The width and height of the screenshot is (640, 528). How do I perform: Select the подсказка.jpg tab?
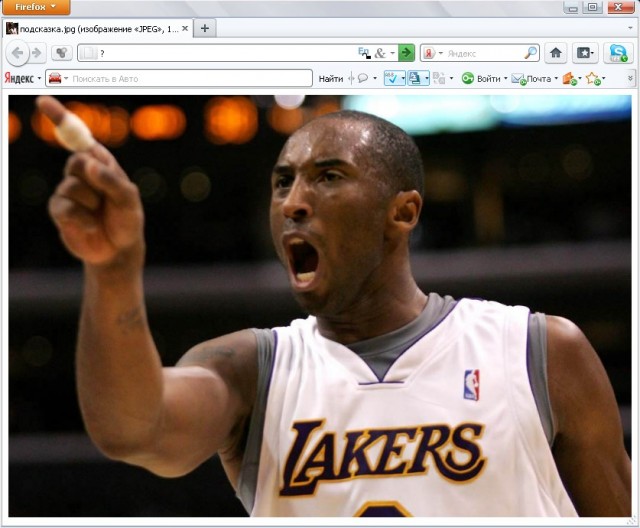tap(97, 29)
